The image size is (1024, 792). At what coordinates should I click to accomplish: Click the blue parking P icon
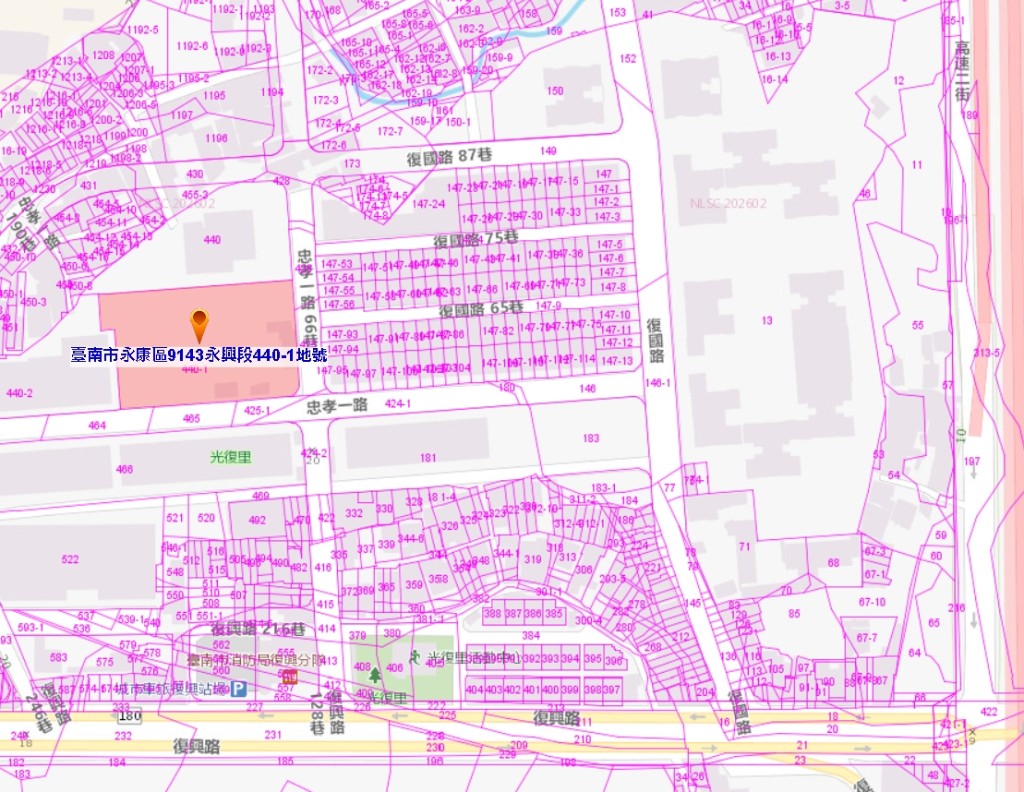pos(239,688)
